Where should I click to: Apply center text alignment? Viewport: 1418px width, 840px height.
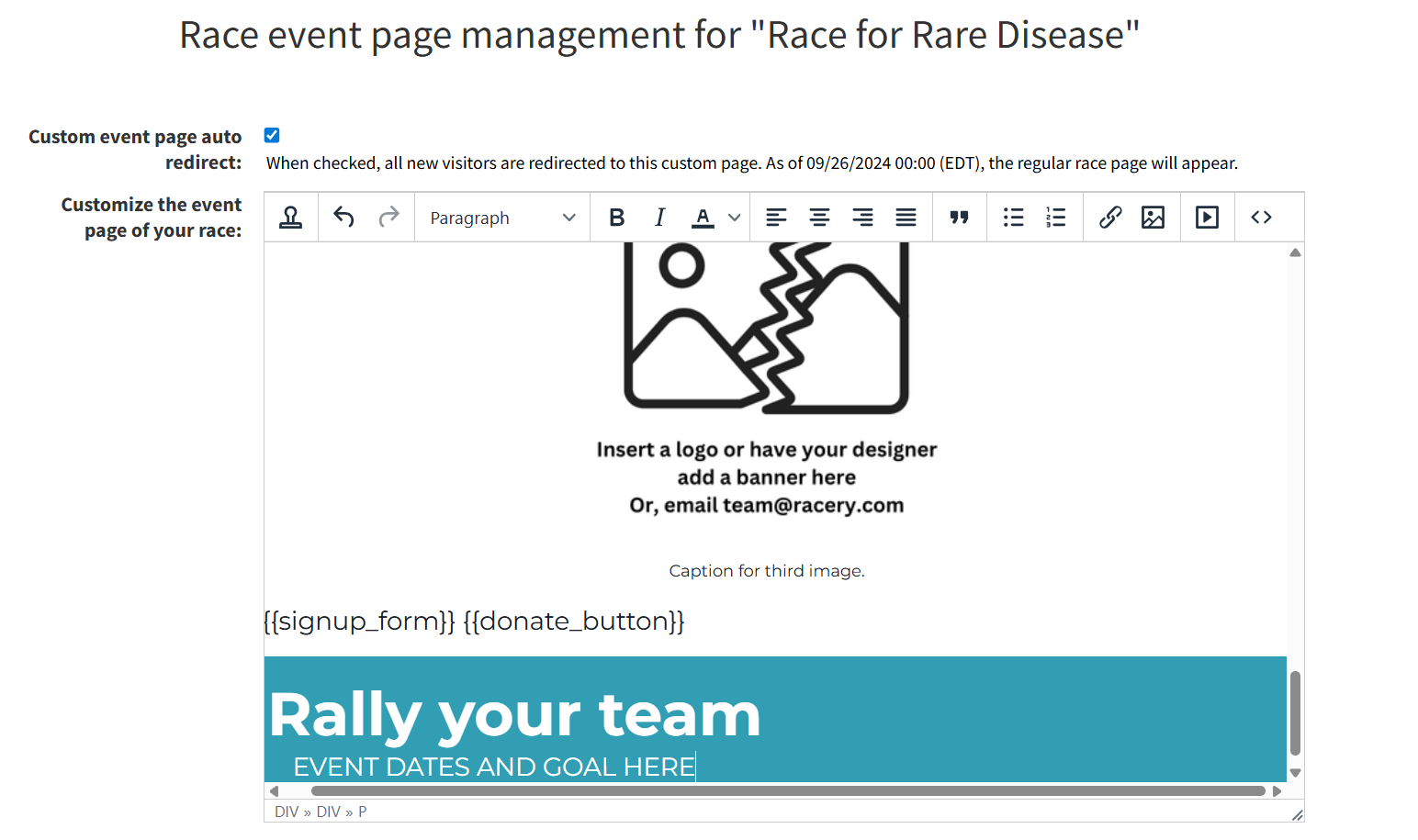point(819,217)
